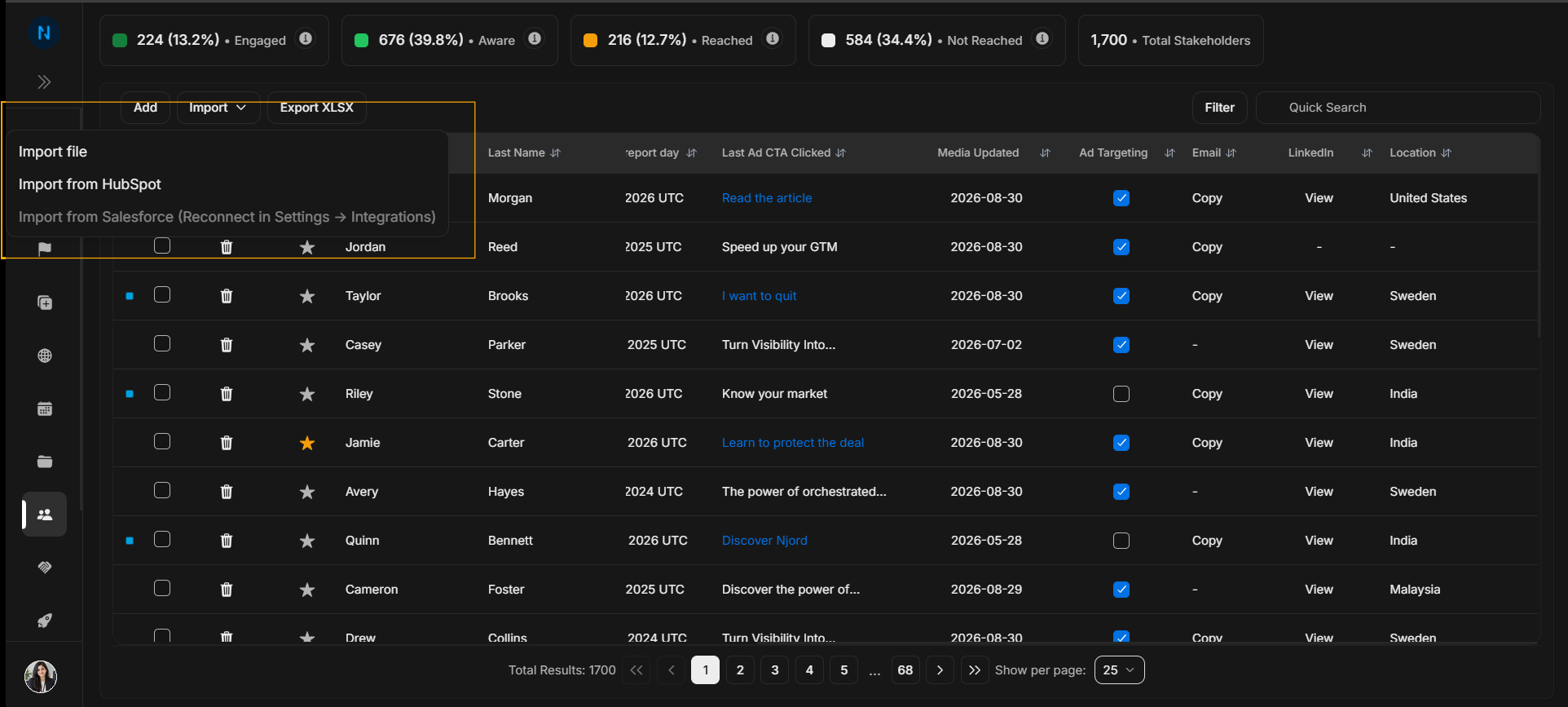Viewport: 1568px width, 707px height.
Task: Show info for Engaged stat icon
Action: pos(306,38)
